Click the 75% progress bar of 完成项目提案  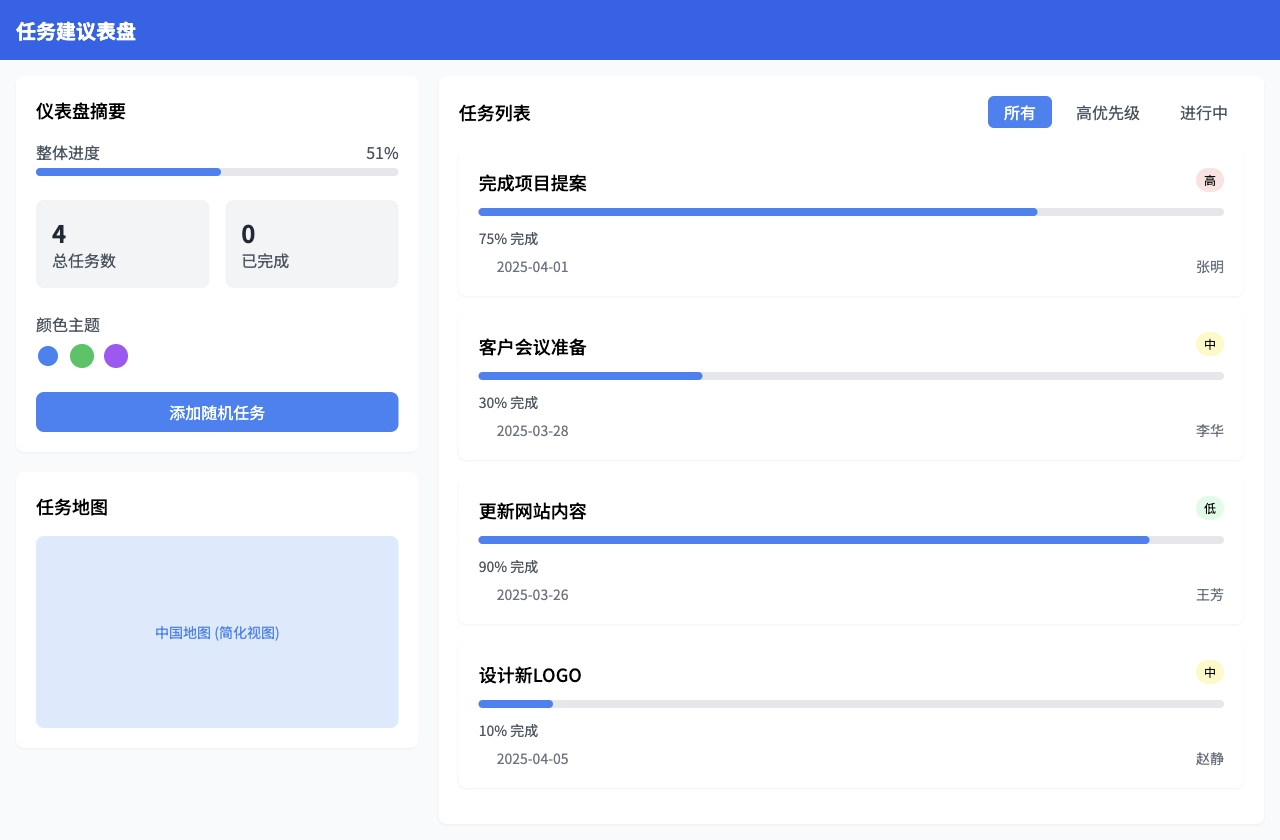coord(850,212)
